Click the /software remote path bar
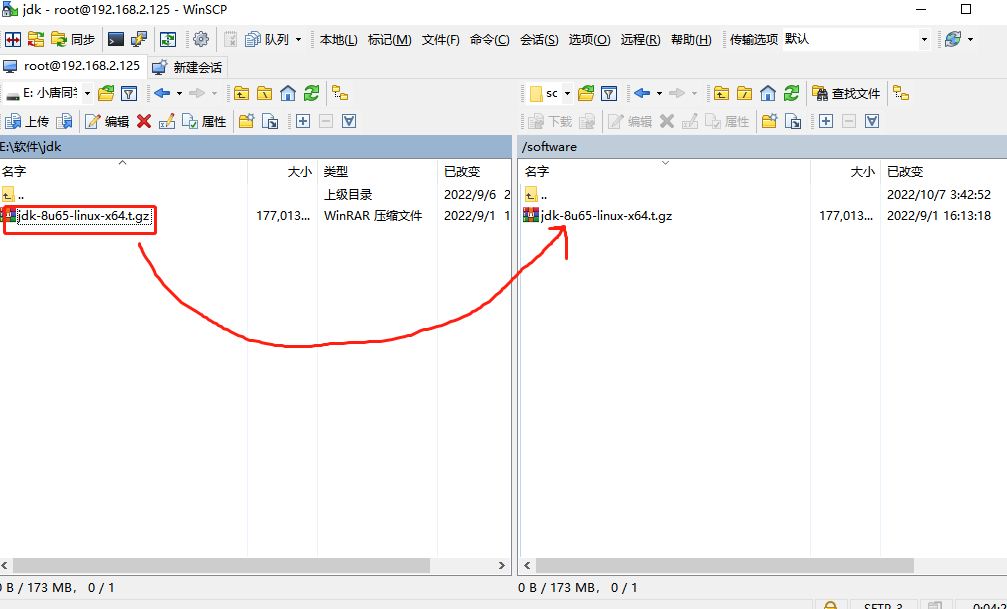 (762, 147)
